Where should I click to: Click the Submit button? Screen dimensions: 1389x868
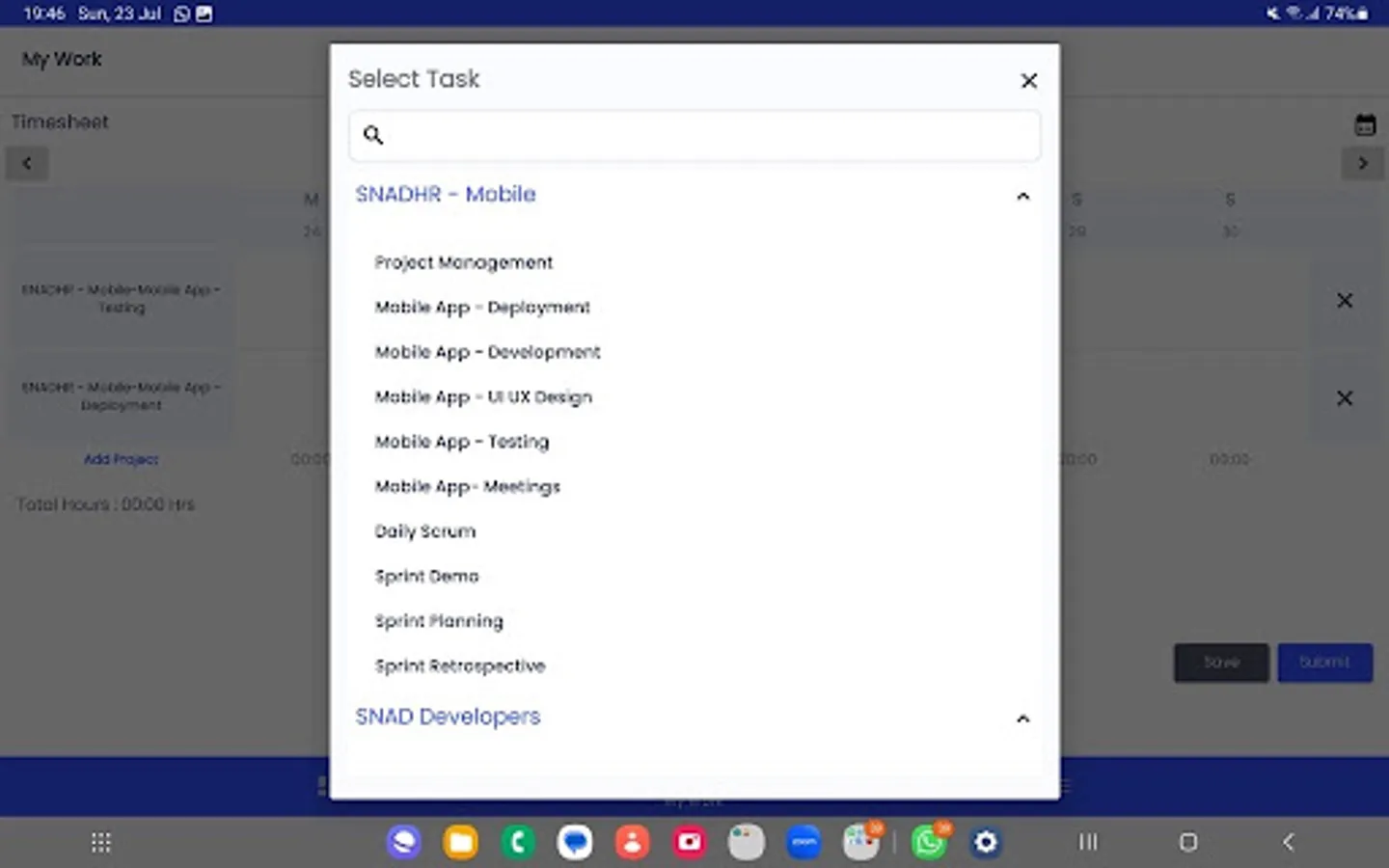(x=1324, y=663)
